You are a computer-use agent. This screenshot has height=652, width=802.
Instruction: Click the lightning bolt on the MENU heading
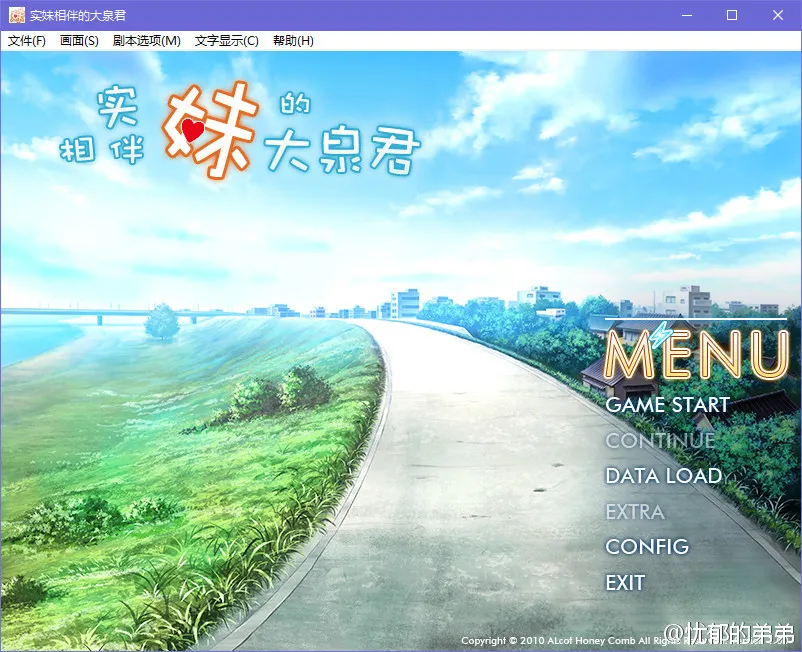pos(658,337)
